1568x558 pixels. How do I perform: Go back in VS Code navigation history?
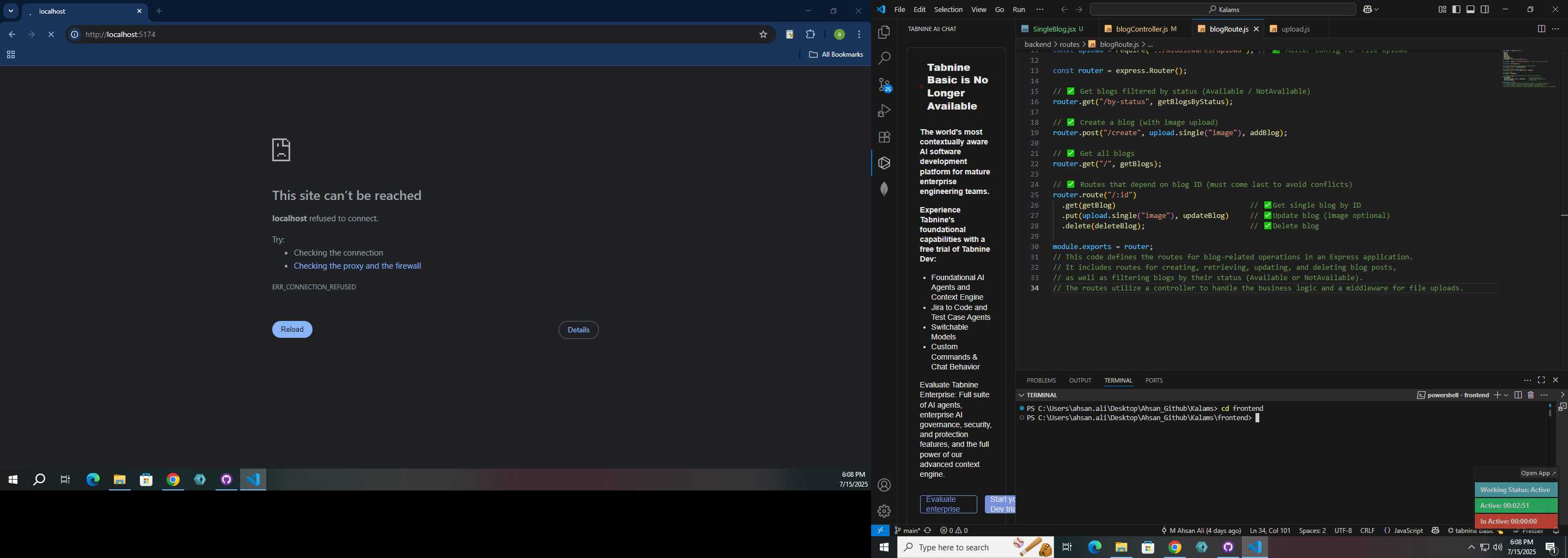pyautogui.click(x=1064, y=10)
